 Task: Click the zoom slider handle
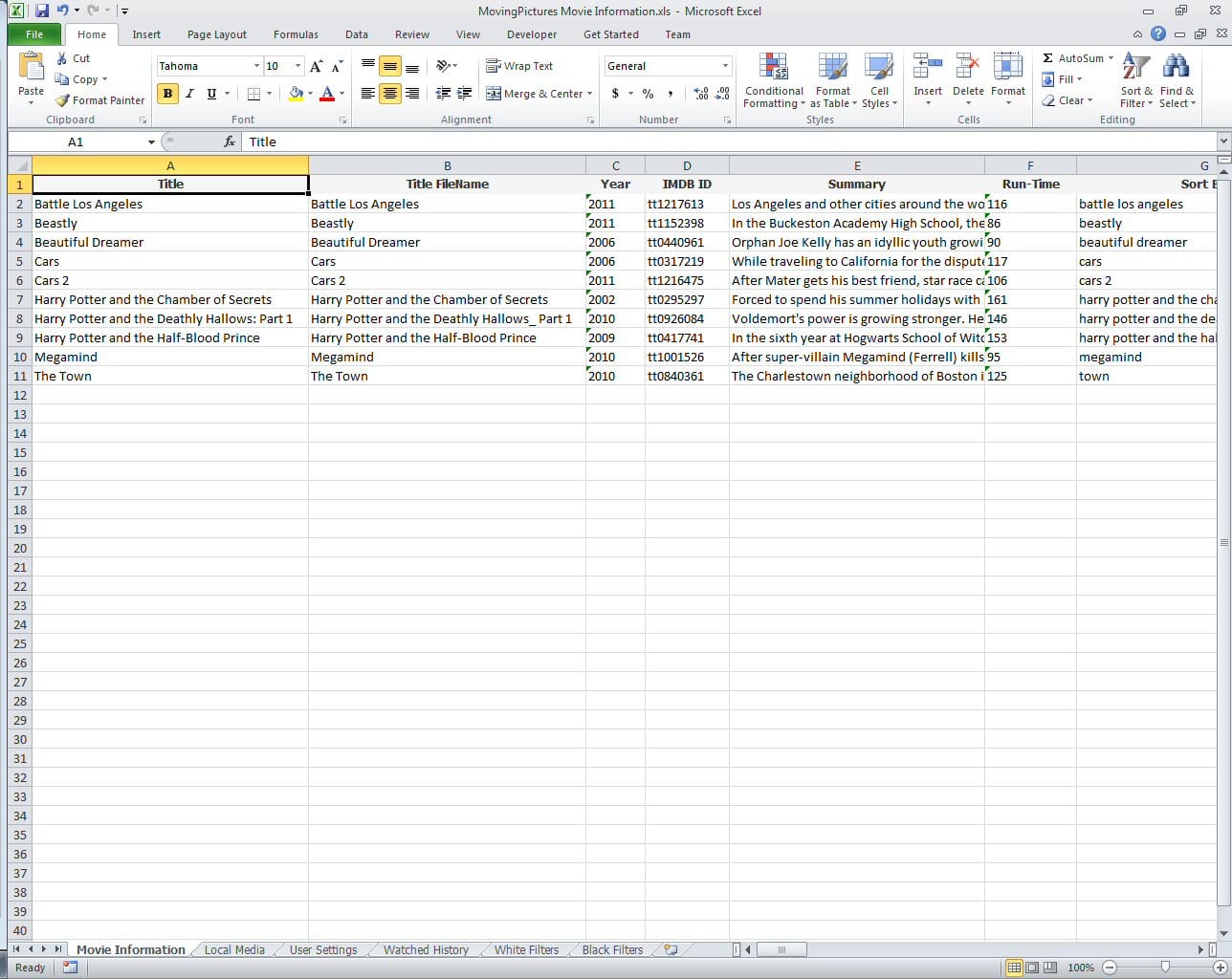coord(1164,968)
